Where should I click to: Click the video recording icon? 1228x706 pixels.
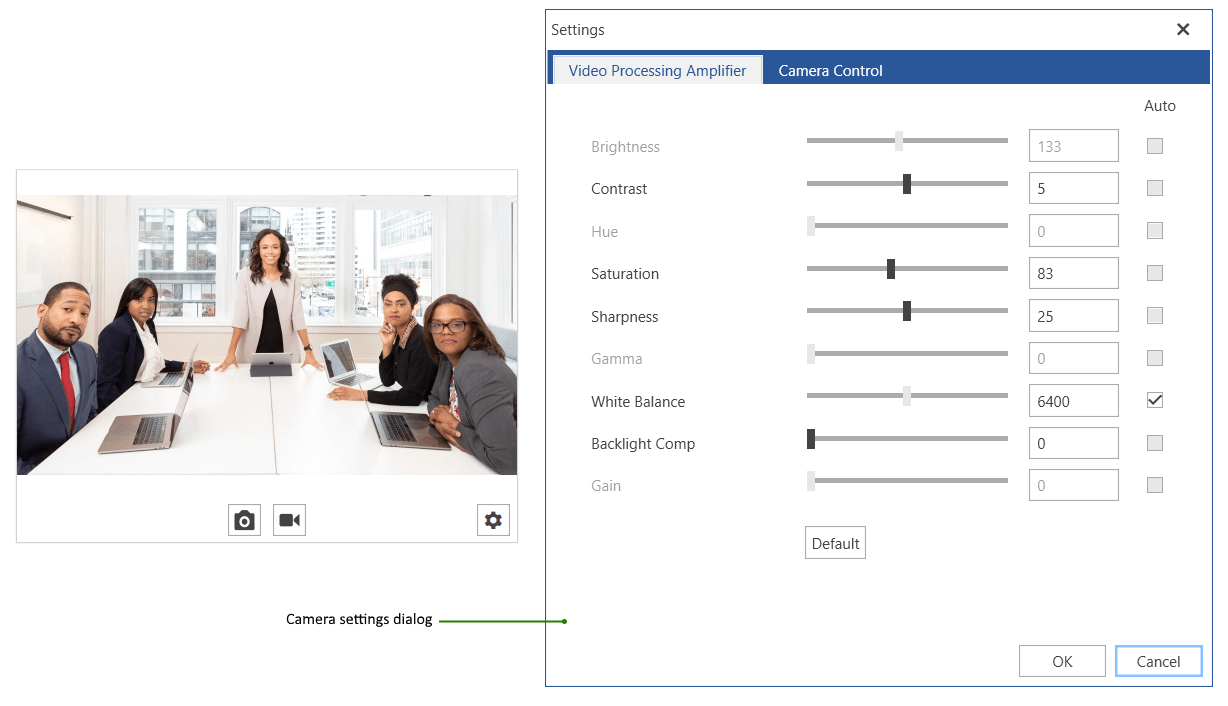pos(289,520)
